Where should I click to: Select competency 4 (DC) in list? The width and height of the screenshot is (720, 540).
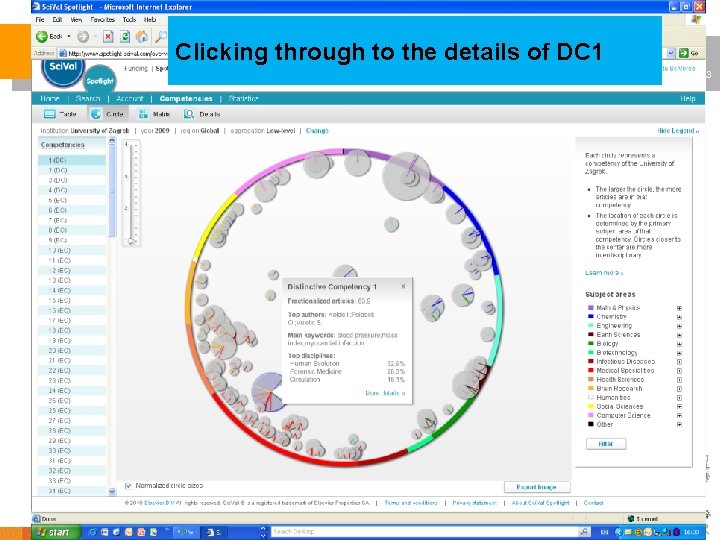click(72, 190)
